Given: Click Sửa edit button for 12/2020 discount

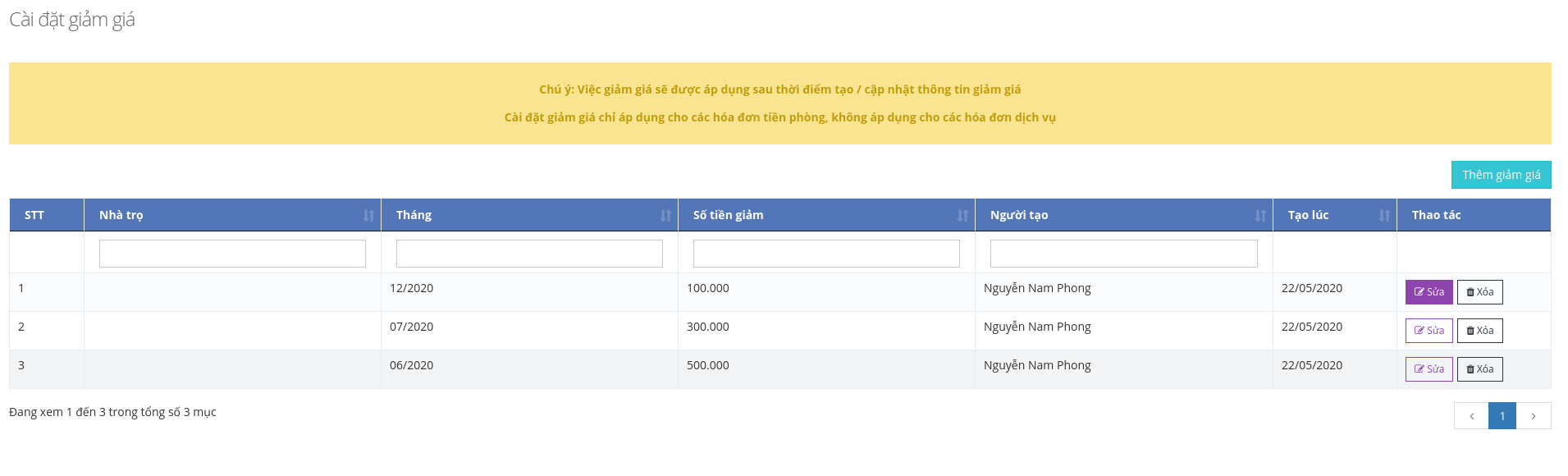Looking at the screenshot, I should tap(1429, 292).
